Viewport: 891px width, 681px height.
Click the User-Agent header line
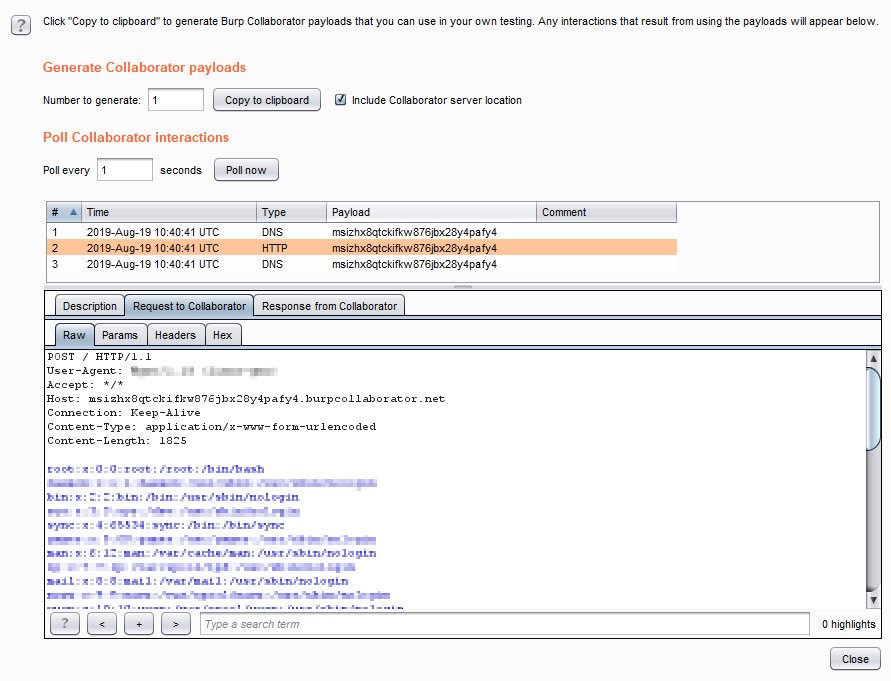[163, 371]
